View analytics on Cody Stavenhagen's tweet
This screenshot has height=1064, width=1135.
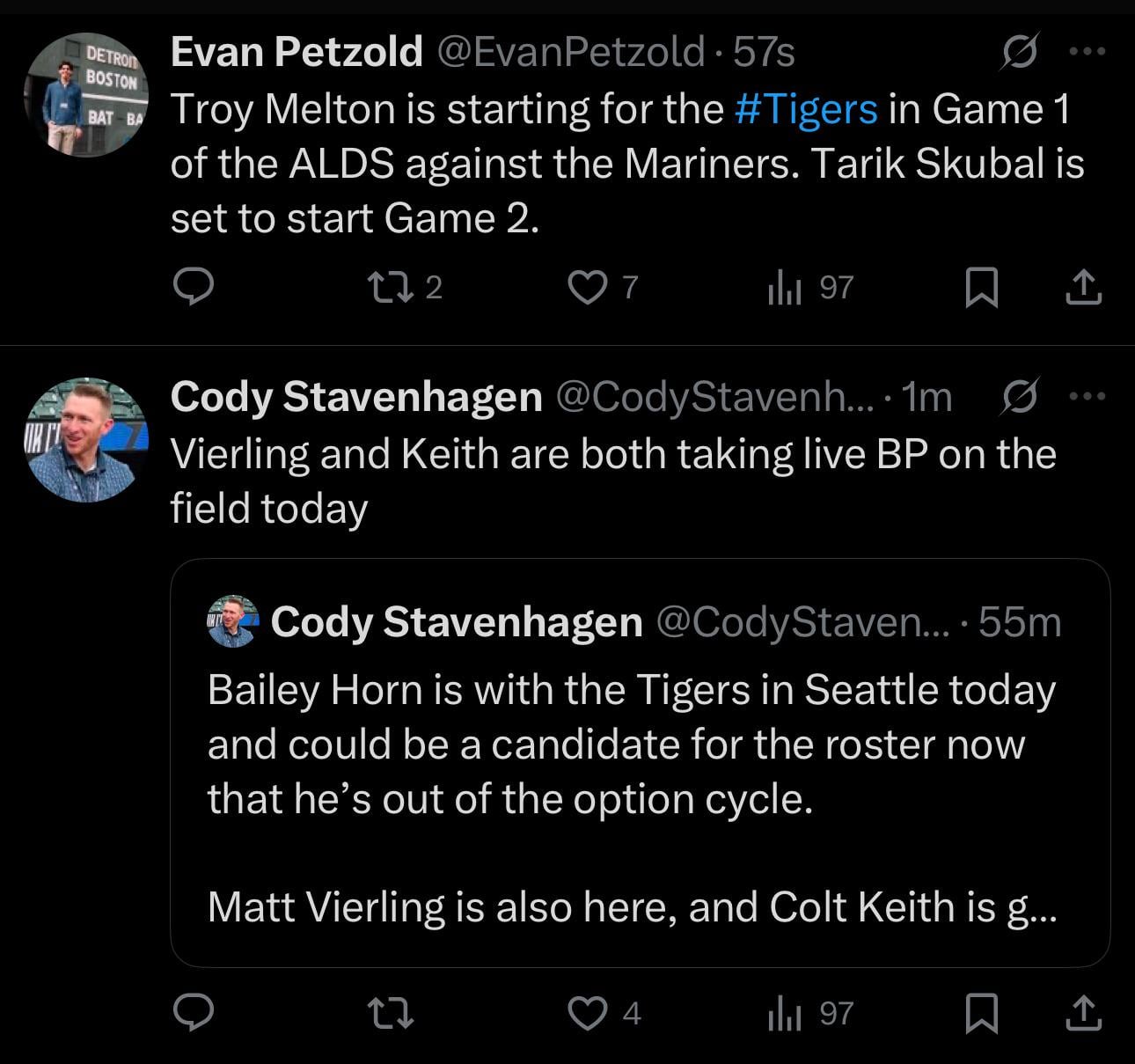click(x=784, y=1013)
